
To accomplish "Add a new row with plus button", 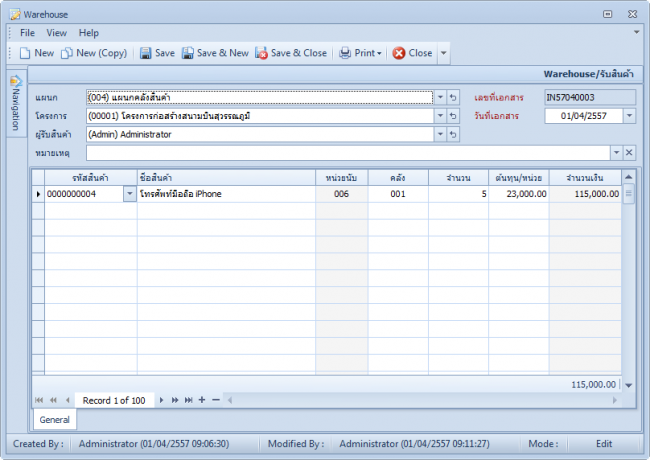I will [x=202, y=400].
